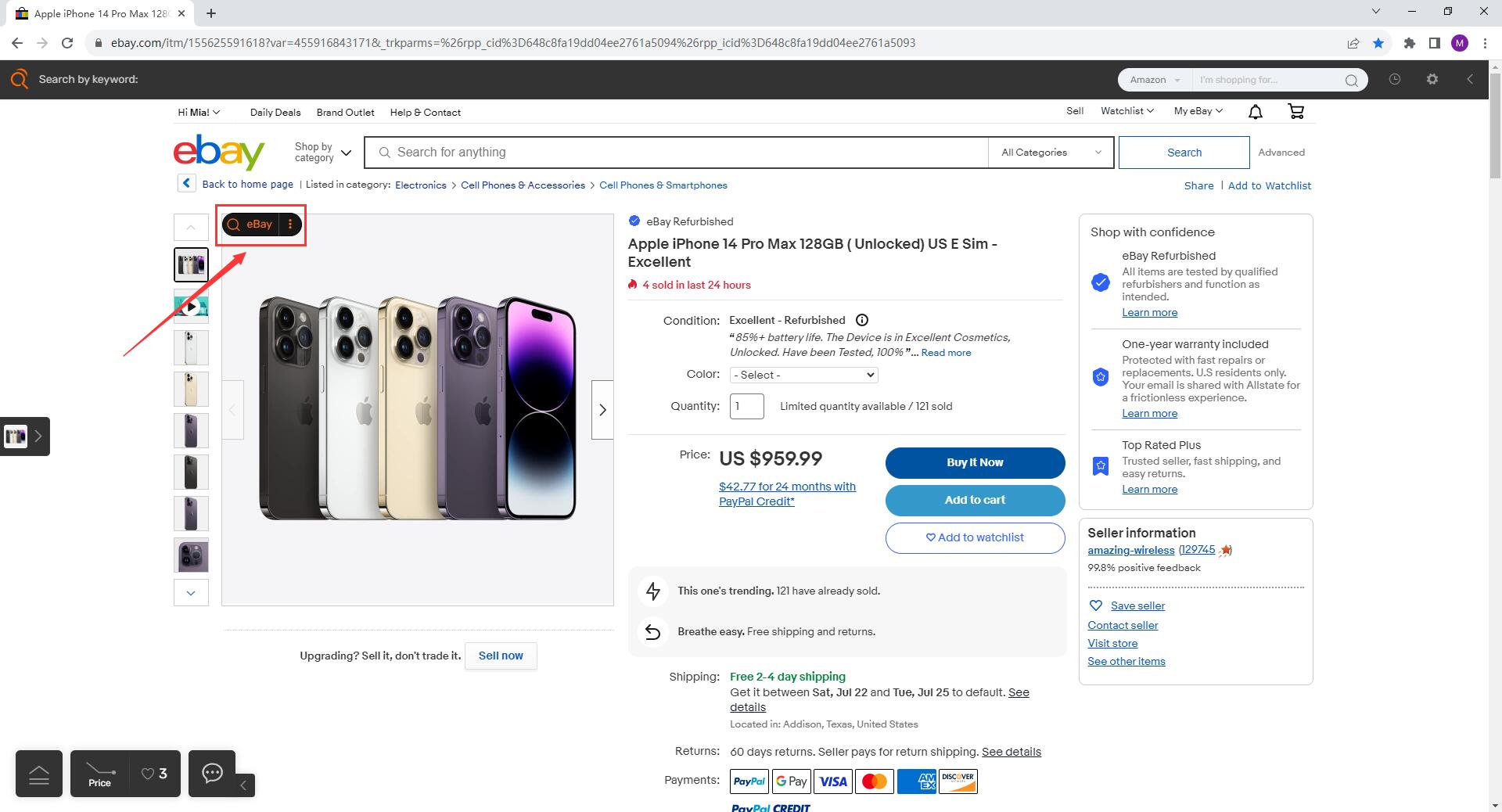Click the eBay logo
The width and height of the screenshot is (1502, 812).
[219, 152]
